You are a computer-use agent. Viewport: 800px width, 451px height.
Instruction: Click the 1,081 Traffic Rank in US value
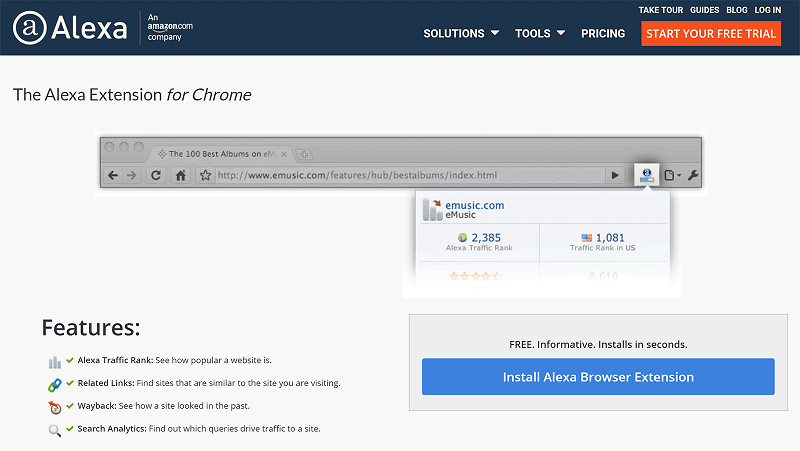tap(610, 238)
